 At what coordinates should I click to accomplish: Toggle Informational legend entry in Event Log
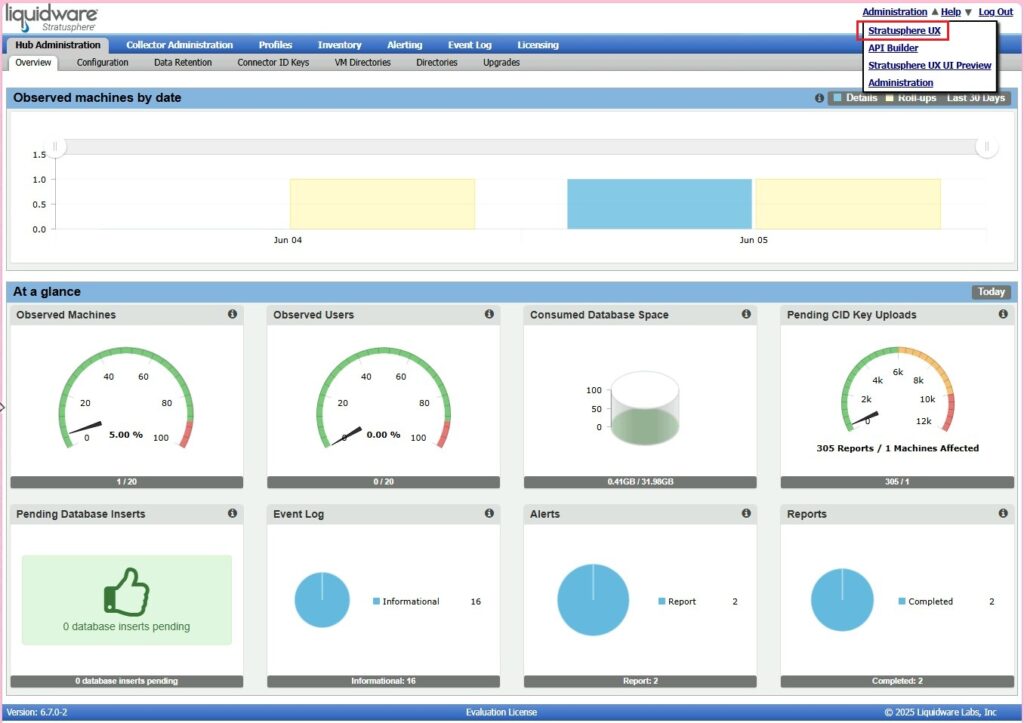pos(406,602)
